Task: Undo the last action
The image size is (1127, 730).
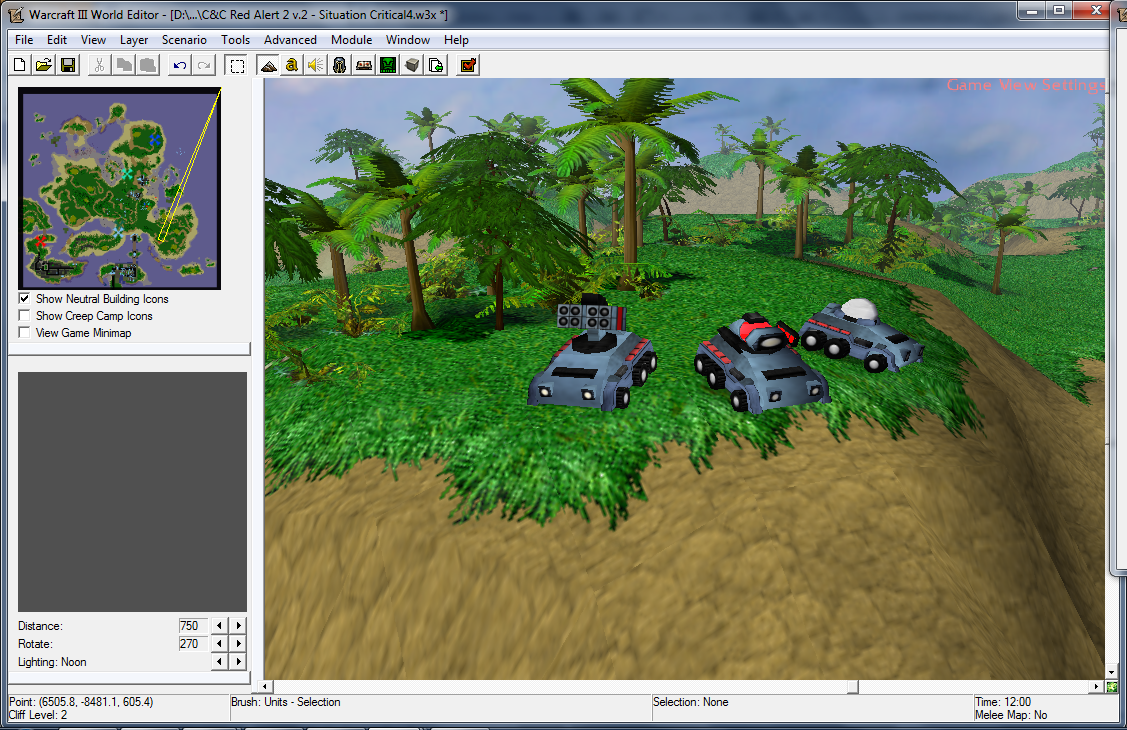Action: (180, 65)
